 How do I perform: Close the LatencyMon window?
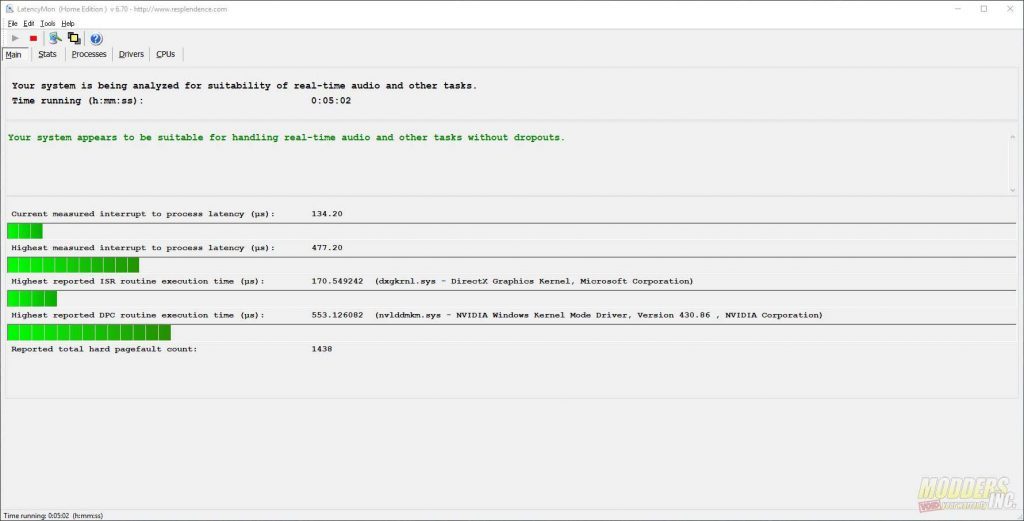pos(1009,9)
